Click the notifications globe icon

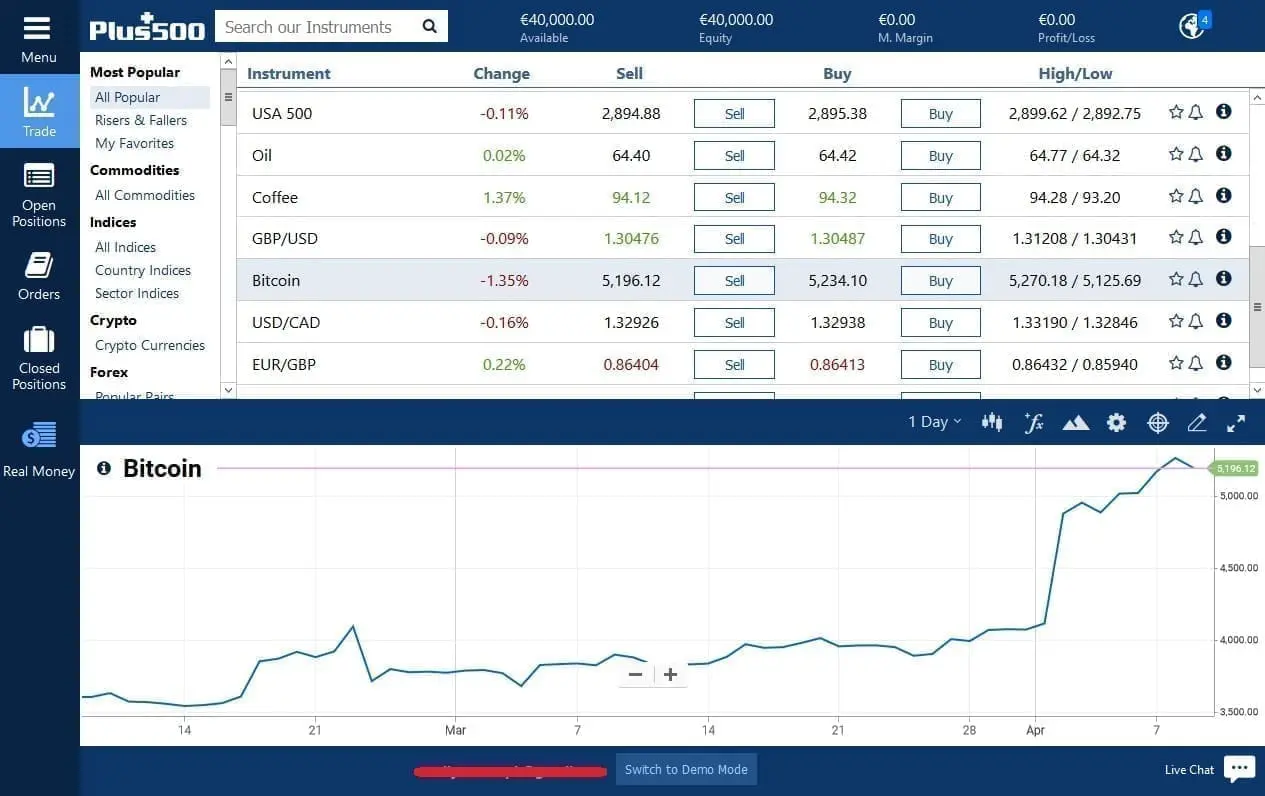click(1190, 25)
